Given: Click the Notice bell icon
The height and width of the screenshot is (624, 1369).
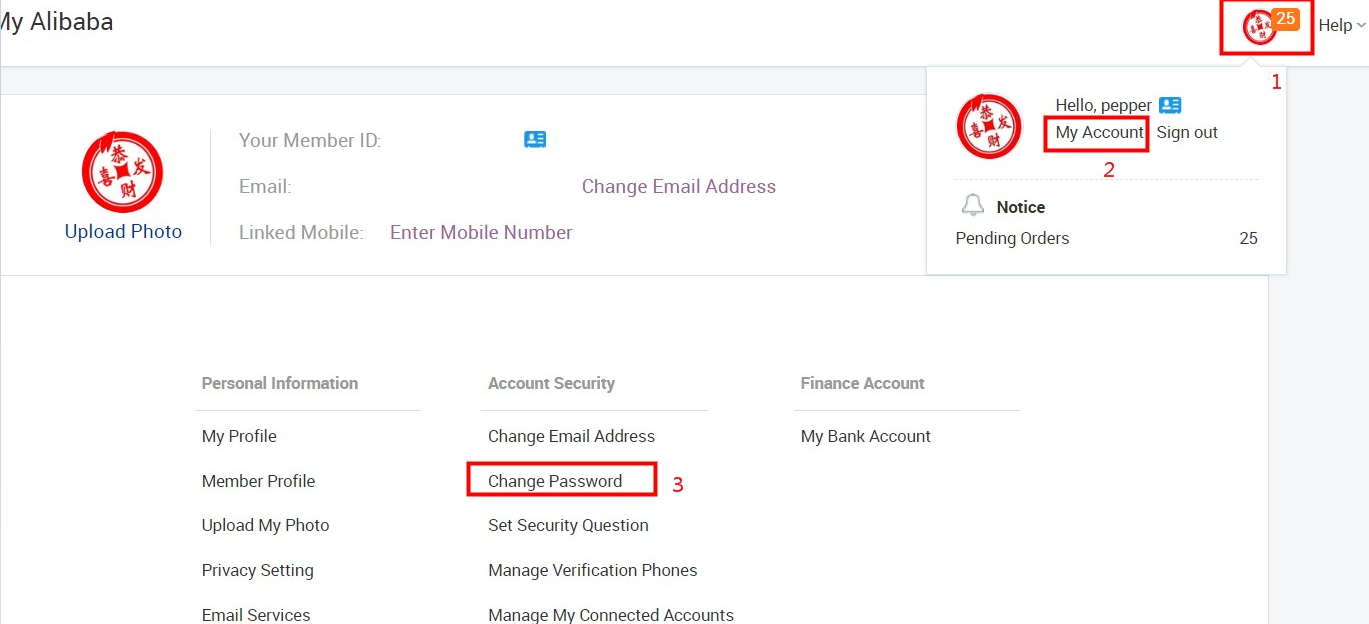Looking at the screenshot, I should [972, 206].
